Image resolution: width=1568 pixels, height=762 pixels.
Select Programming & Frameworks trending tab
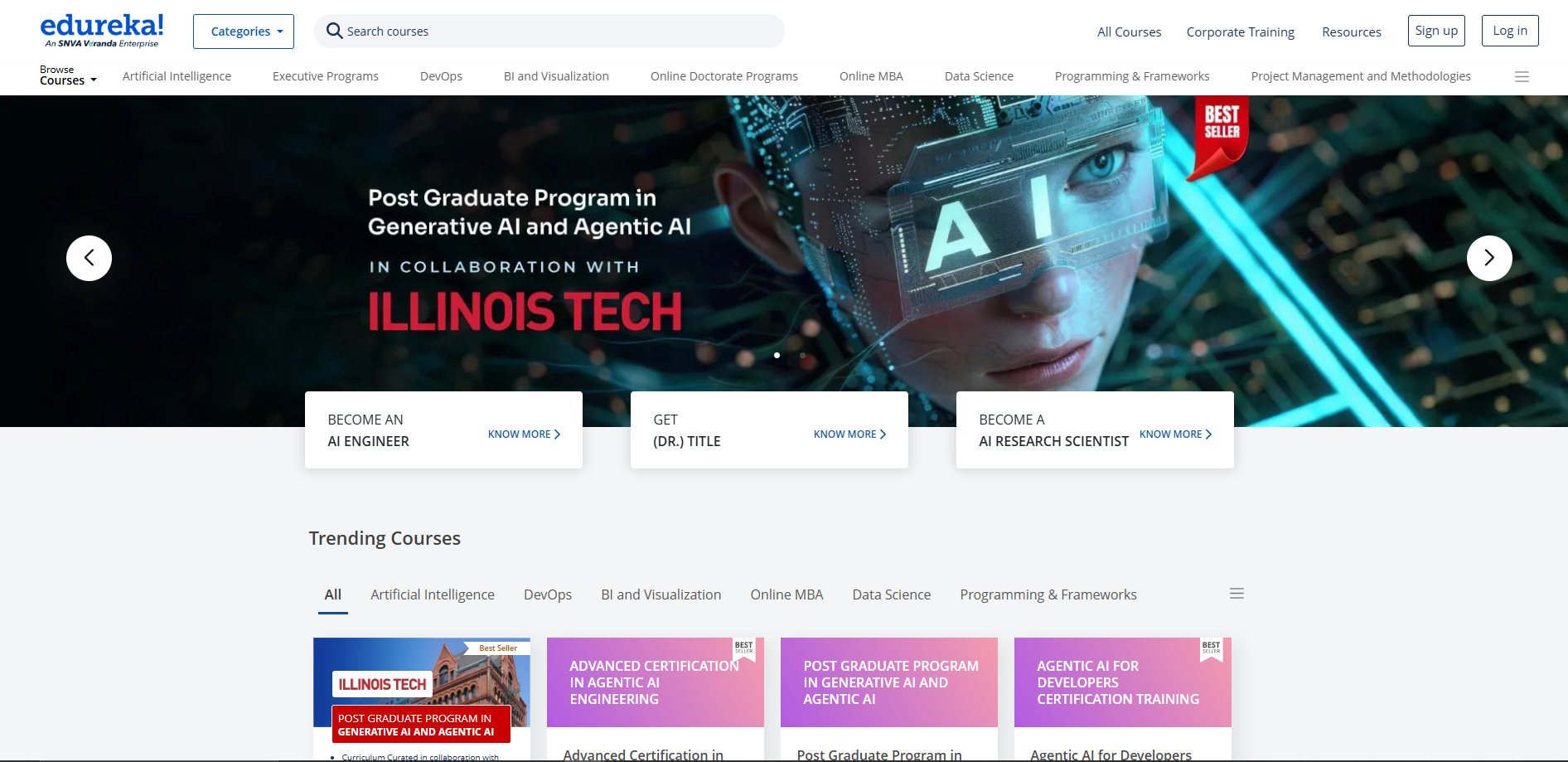[1048, 595]
